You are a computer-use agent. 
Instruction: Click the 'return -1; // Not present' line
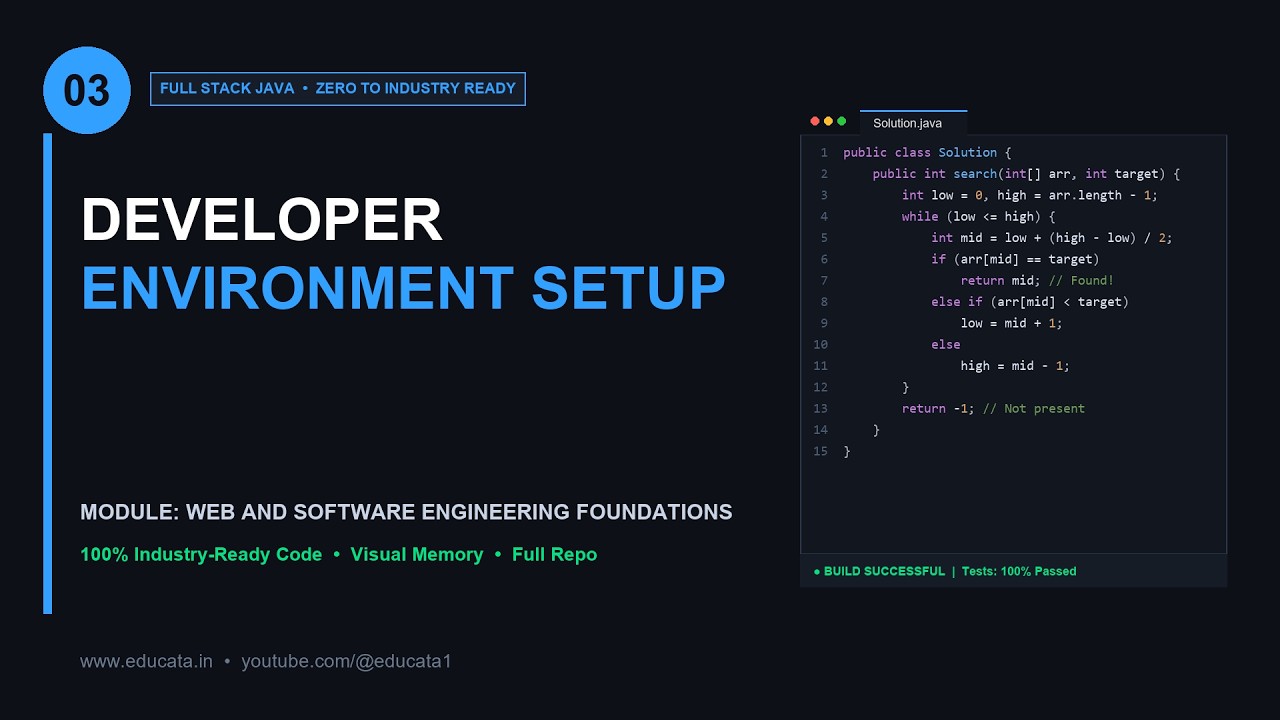pyautogui.click(x=993, y=408)
